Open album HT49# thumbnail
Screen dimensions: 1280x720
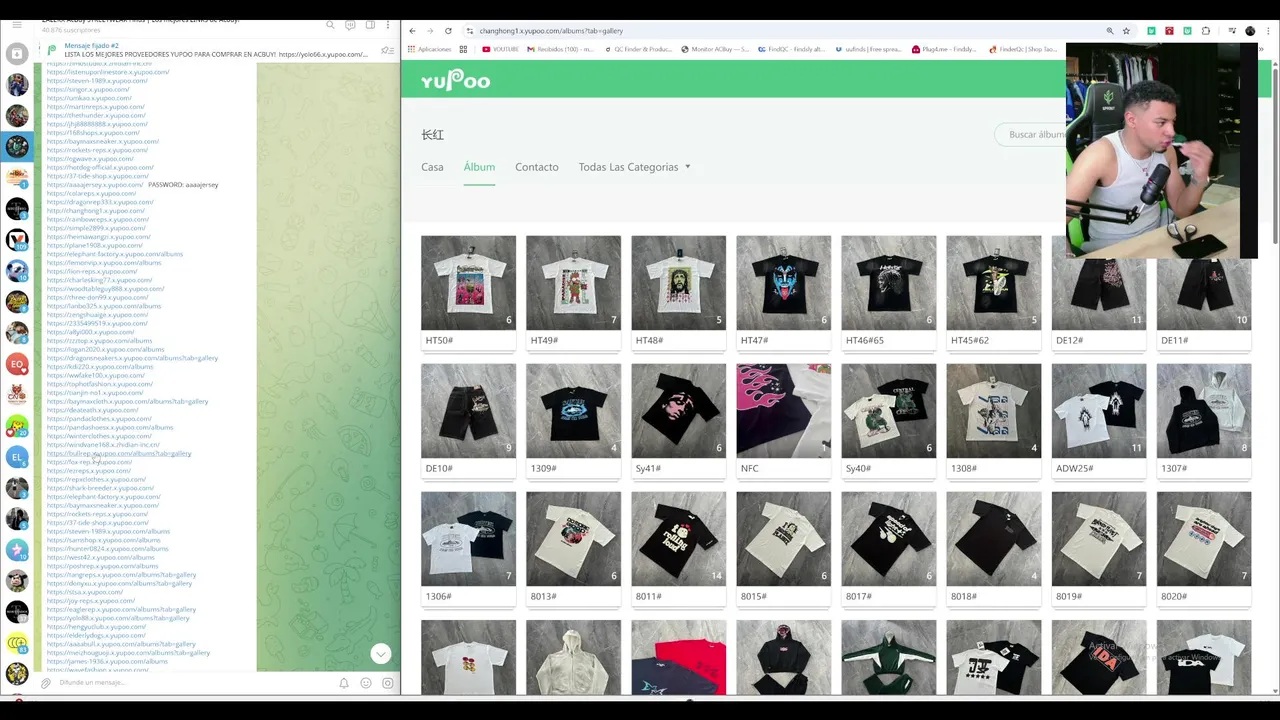pos(573,283)
